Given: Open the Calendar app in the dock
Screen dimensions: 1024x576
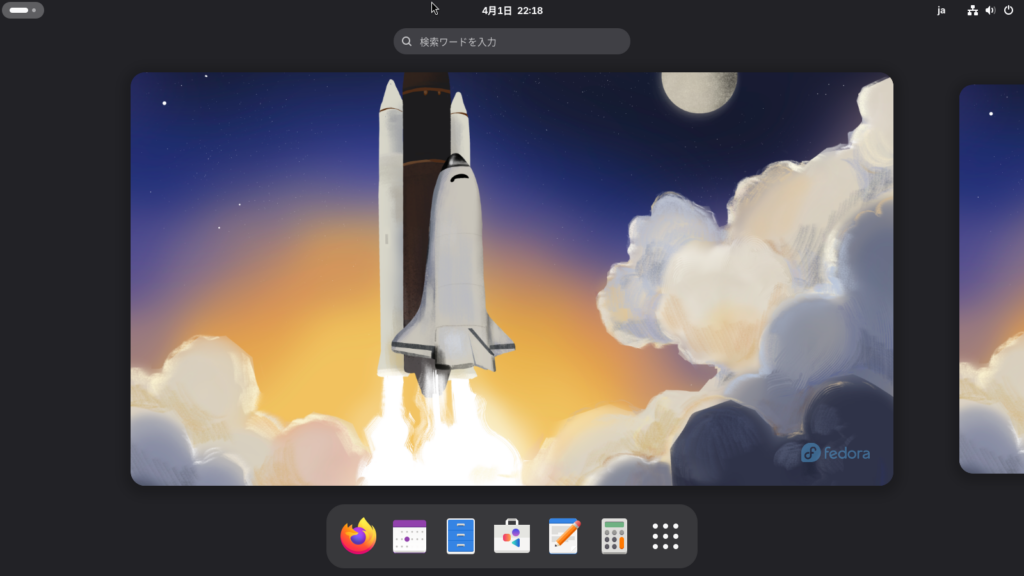Looking at the screenshot, I should coord(410,536).
